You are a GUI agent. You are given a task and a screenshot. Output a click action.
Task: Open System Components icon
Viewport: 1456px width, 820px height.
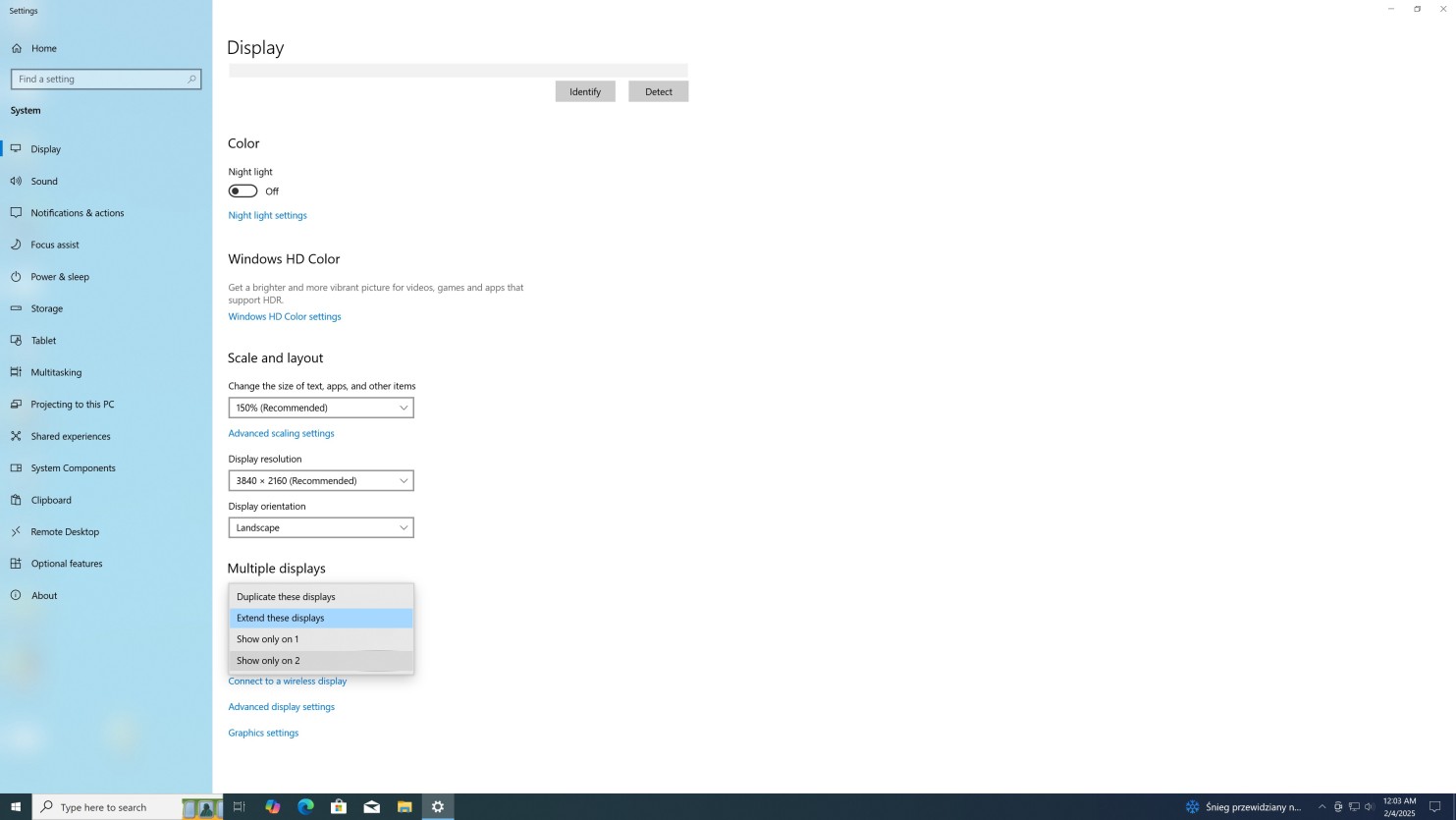[17, 468]
